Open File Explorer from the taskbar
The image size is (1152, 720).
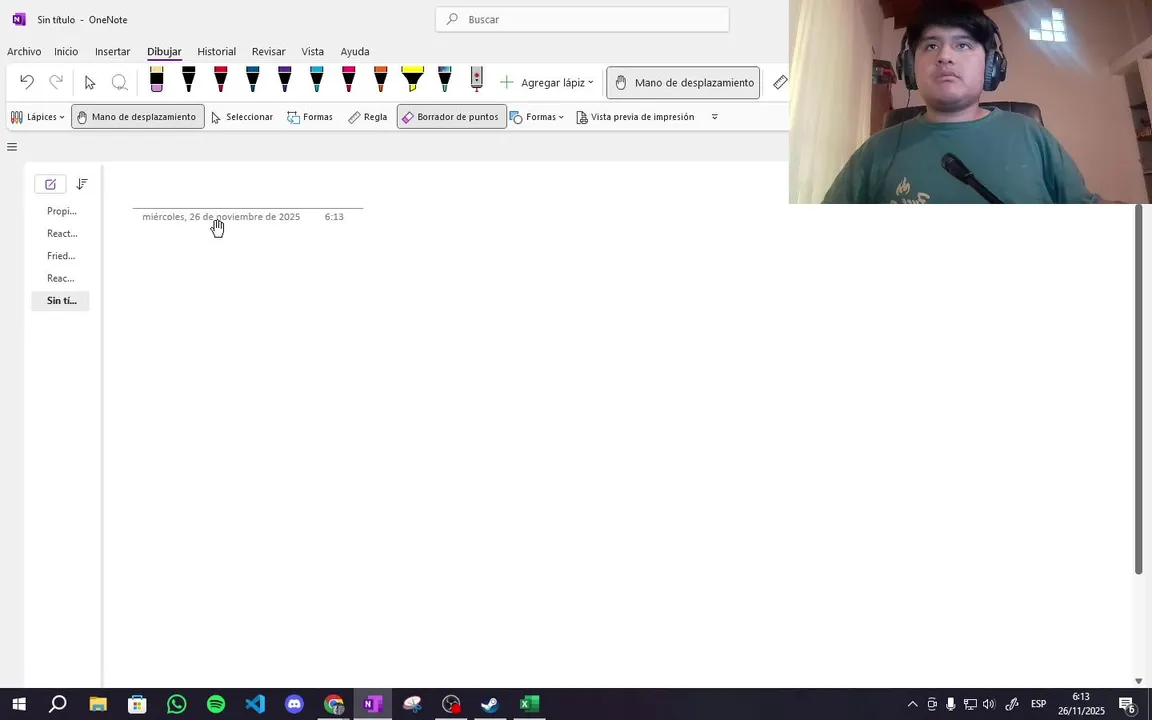coord(98,704)
